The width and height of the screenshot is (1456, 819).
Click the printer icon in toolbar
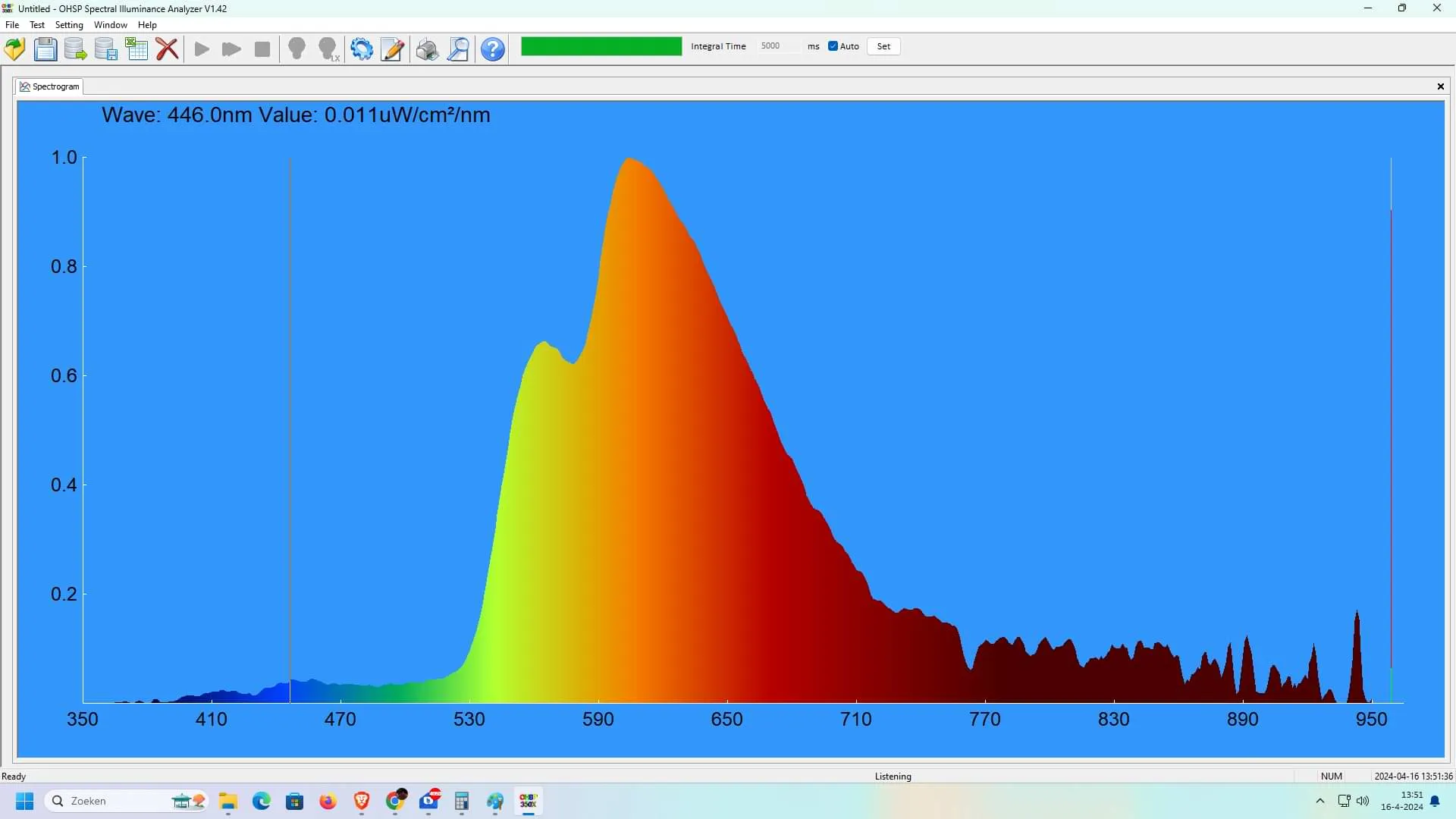click(427, 49)
